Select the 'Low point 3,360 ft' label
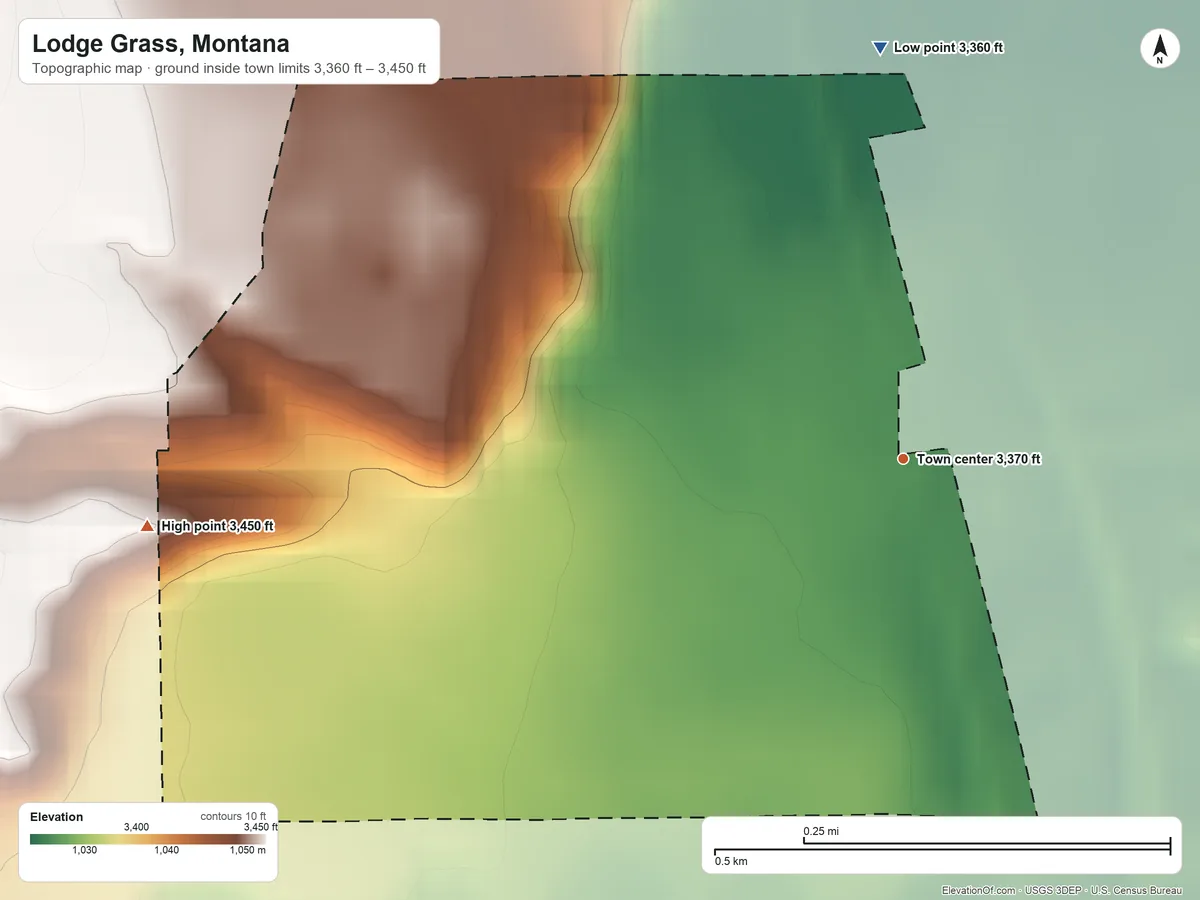 click(948, 48)
